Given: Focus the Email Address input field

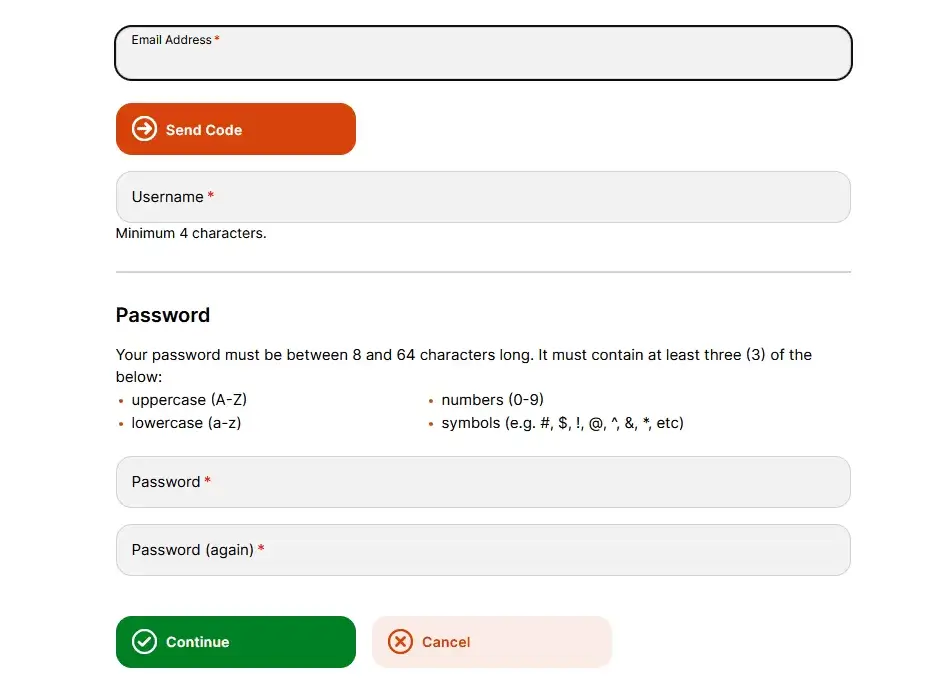Looking at the screenshot, I should pyautogui.click(x=483, y=53).
